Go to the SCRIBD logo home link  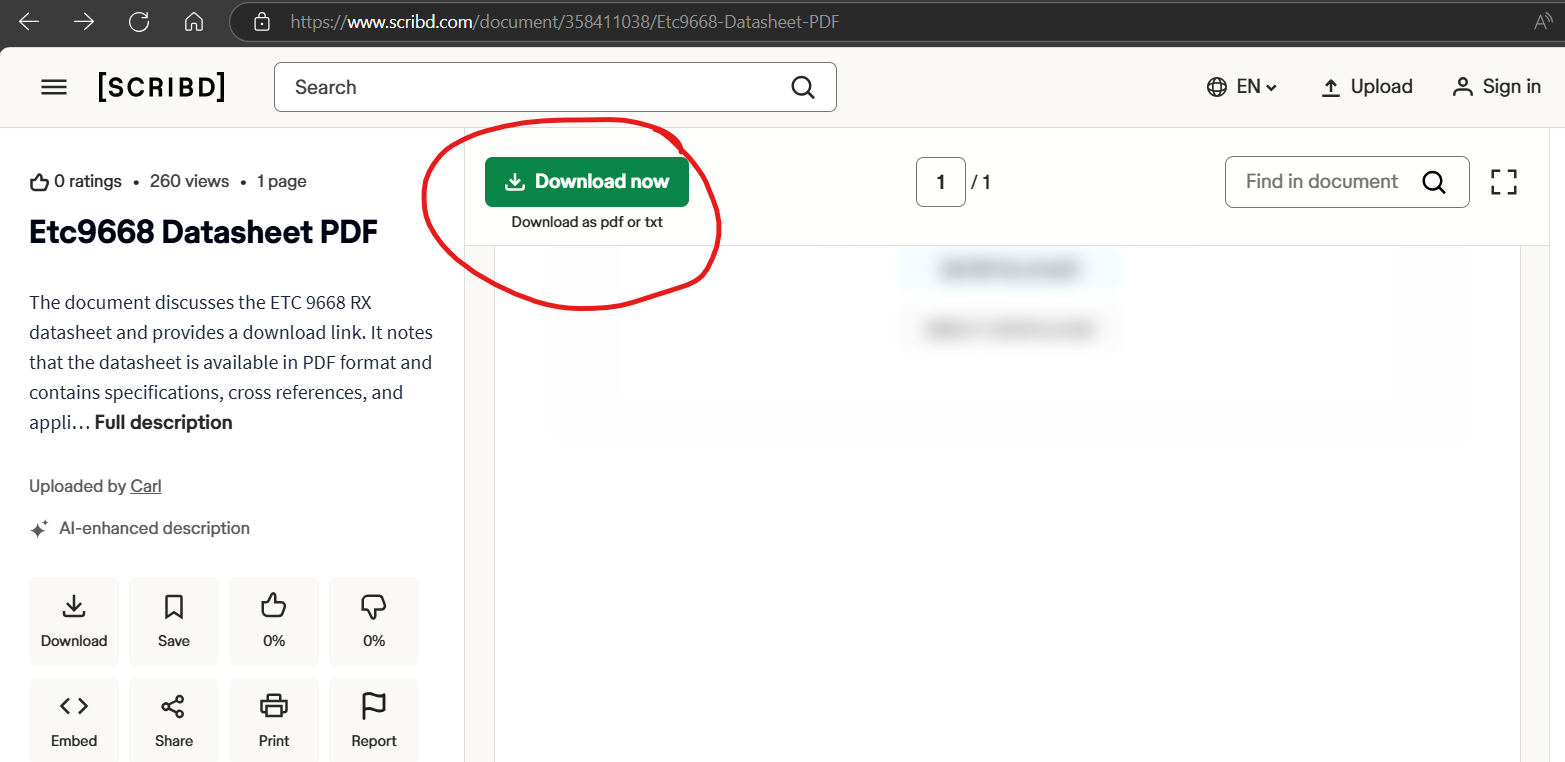pos(161,87)
